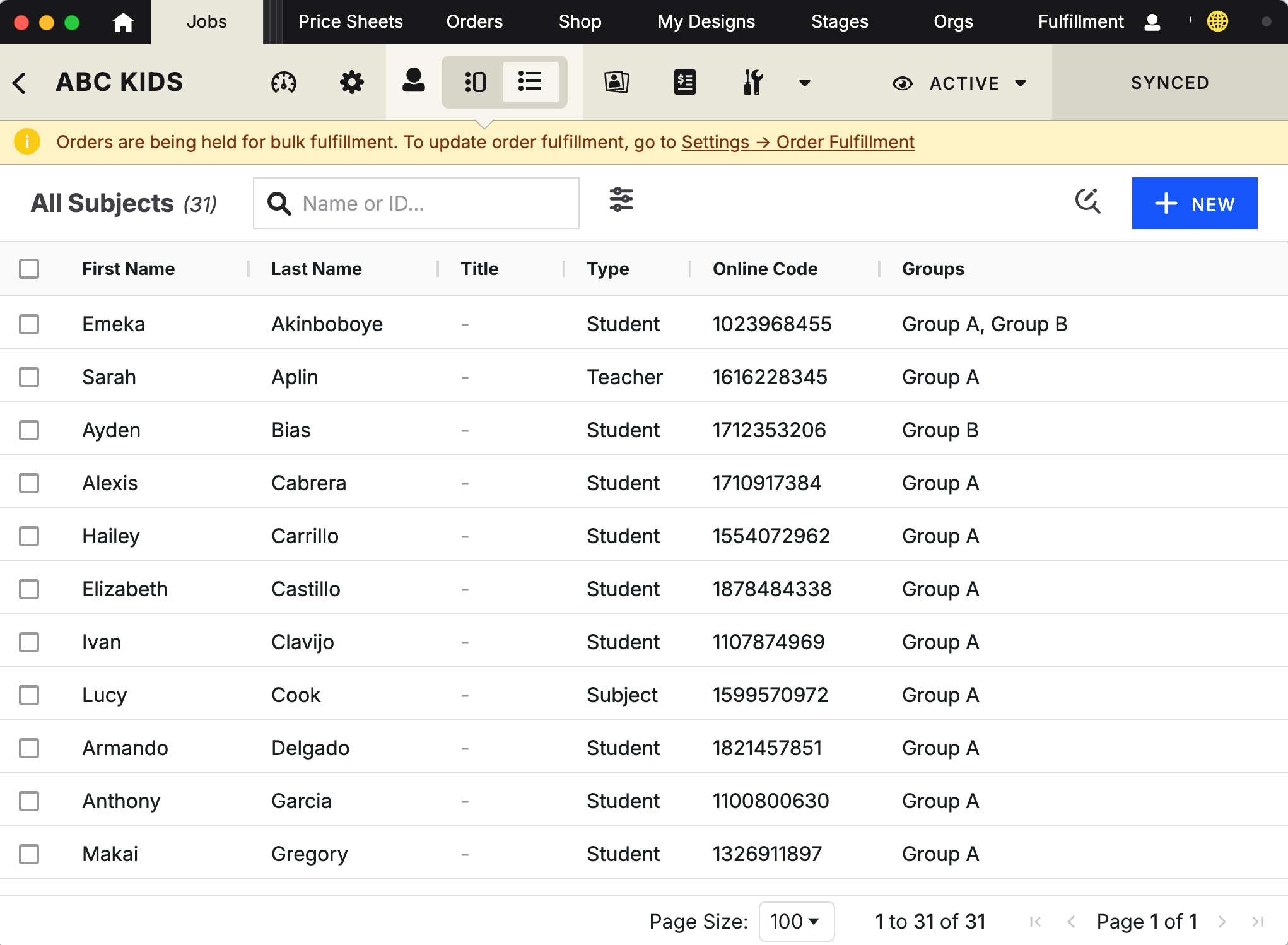Screen dimensions: 1288x945
Task: Open the Orders tab
Action: coord(474,22)
